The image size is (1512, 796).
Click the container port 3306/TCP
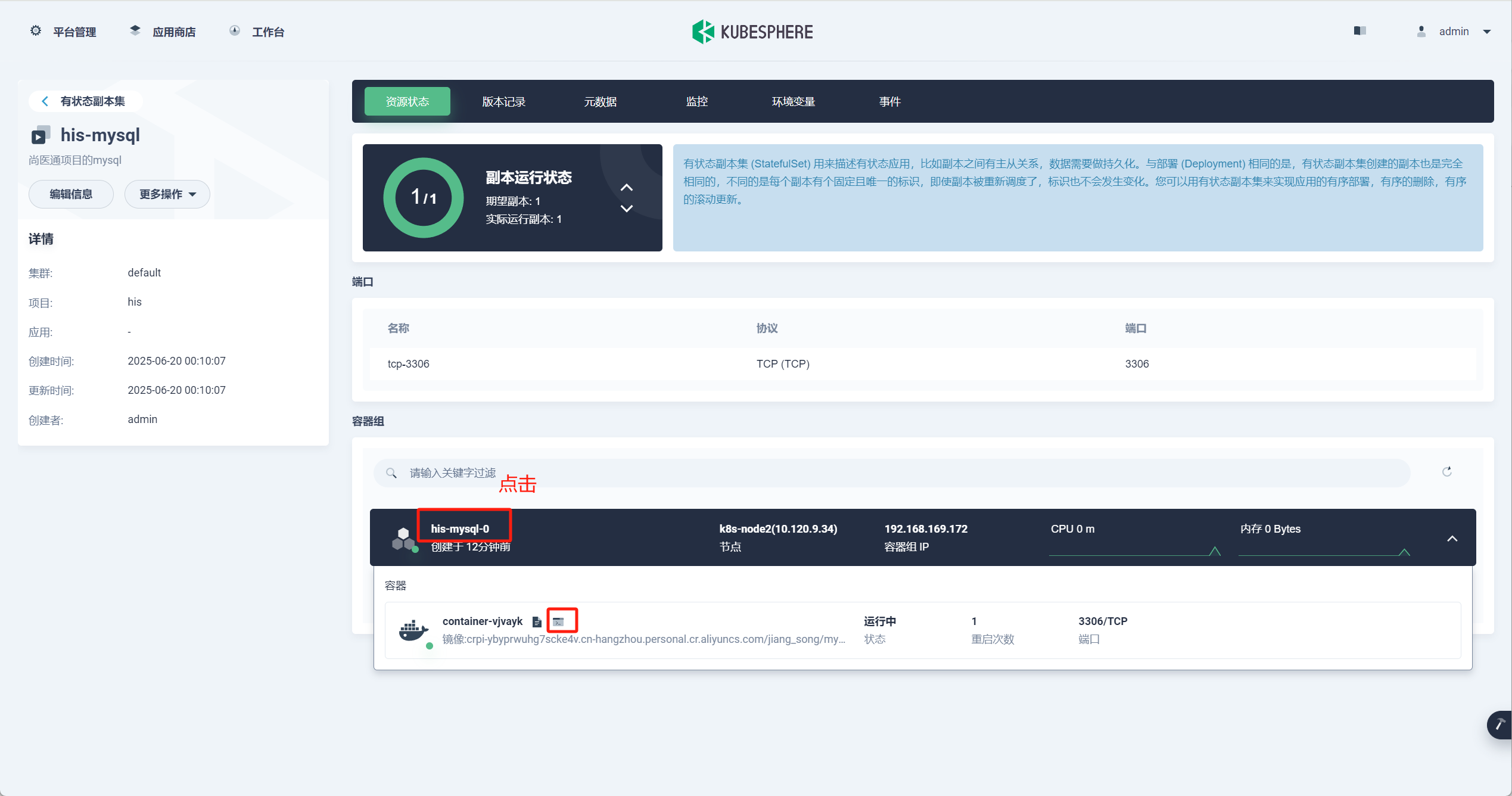[1103, 621]
